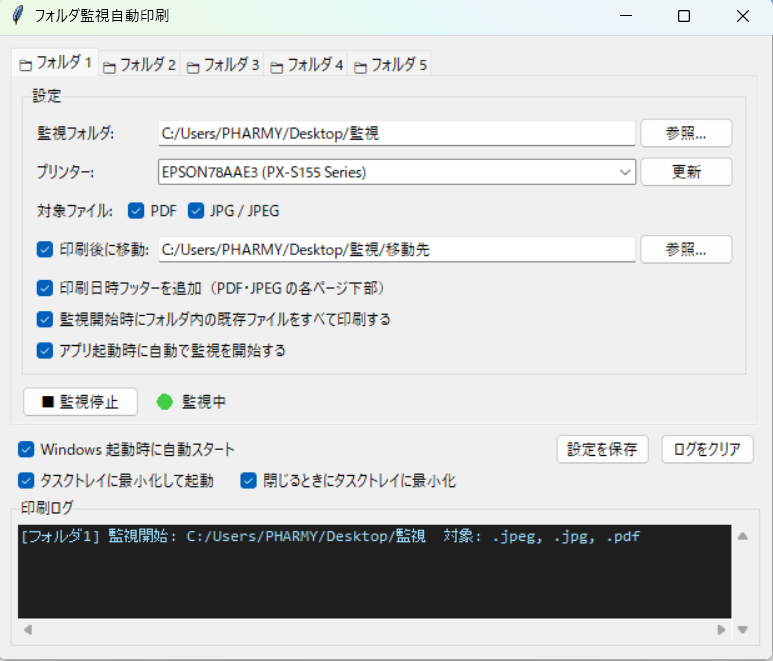Viewport: 773px width, 661px height.
Task: Click the green 監視中 status indicator dot
Action: pyautogui.click(x=165, y=402)
